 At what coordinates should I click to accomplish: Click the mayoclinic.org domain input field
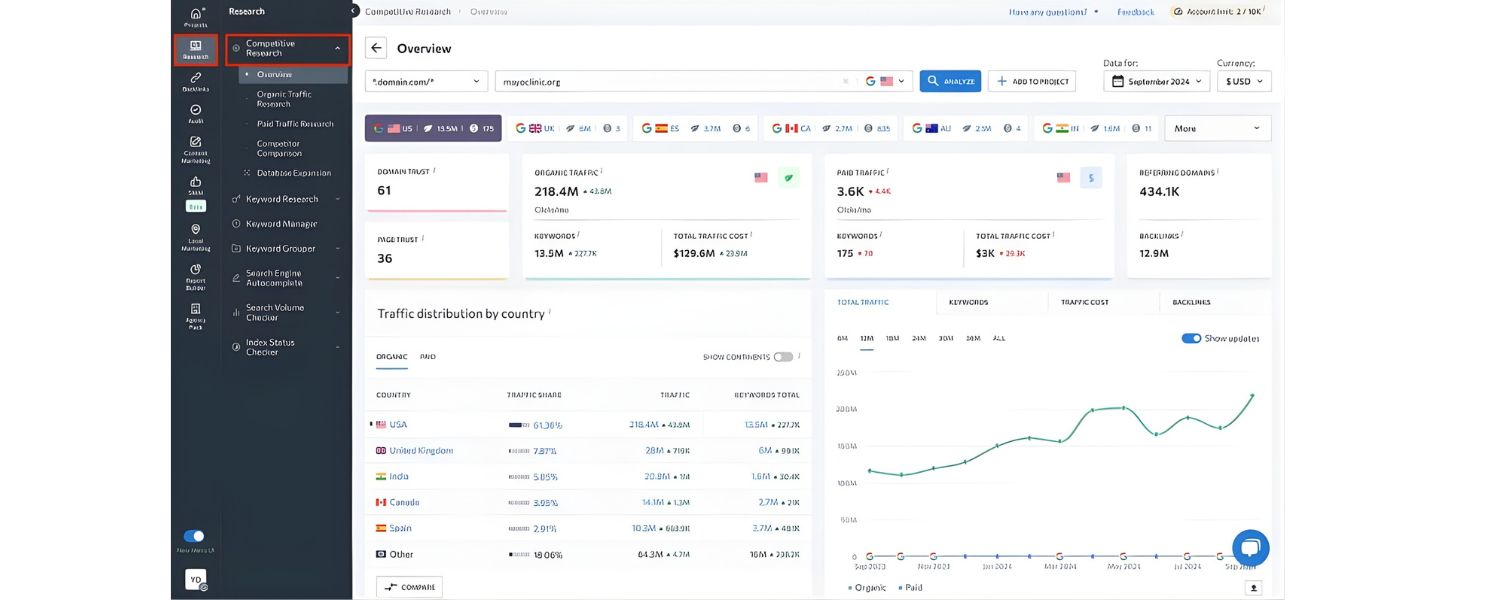pos(650,81)
